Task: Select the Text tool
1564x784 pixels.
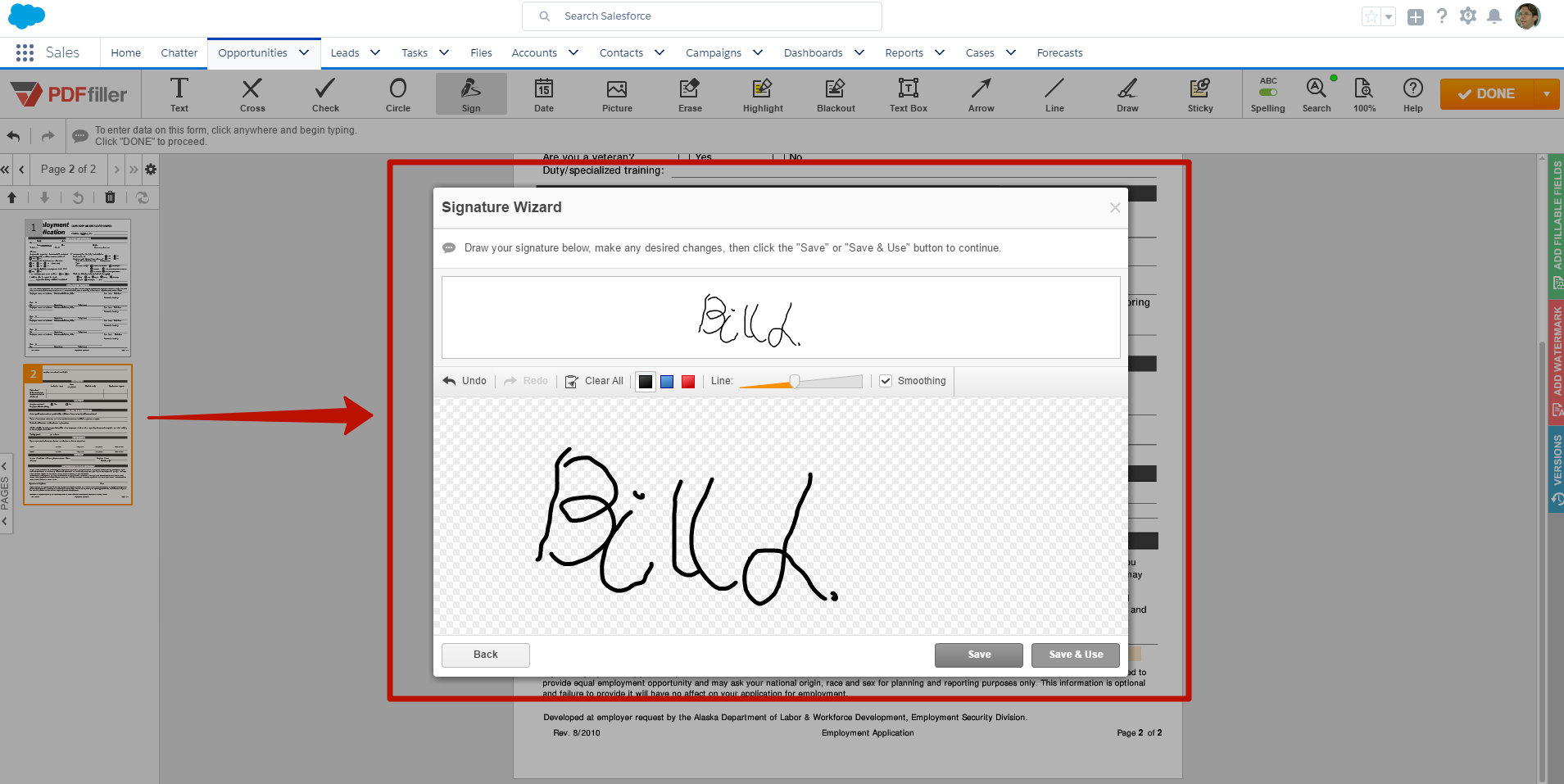Action: (x=179, y=93)
